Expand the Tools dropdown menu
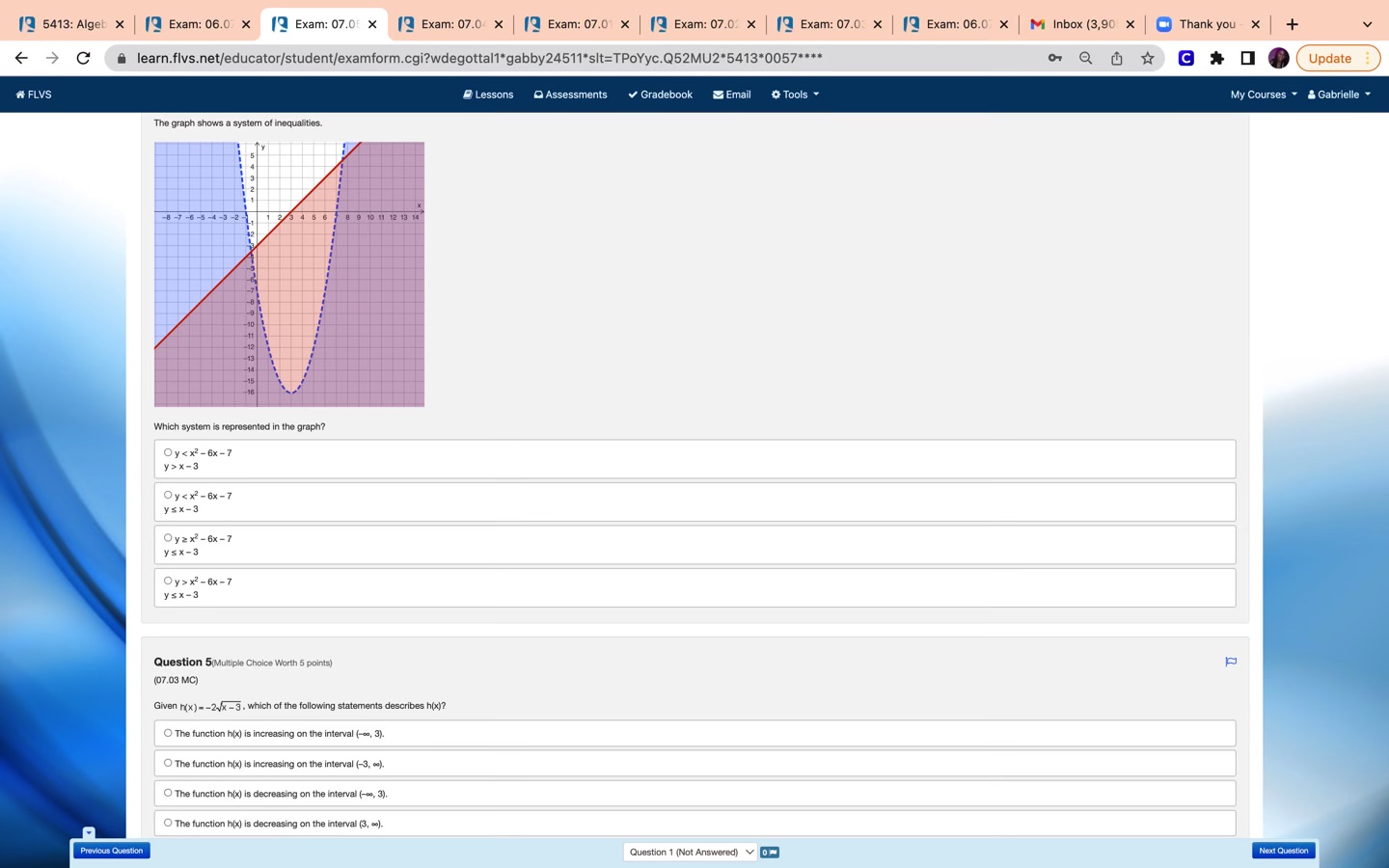 point(795,95)
